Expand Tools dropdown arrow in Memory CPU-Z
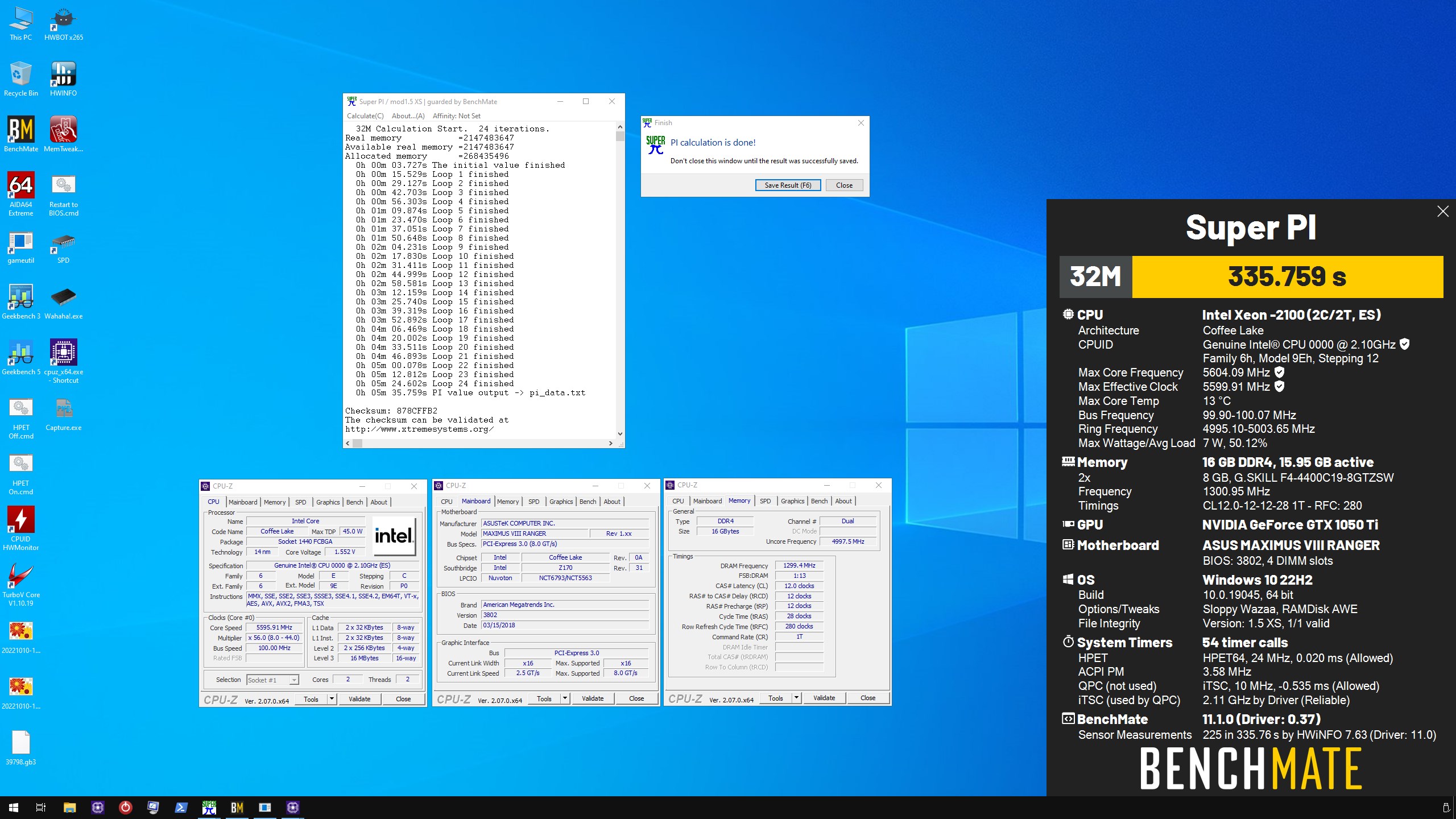The height and width of the screenshot is (819, 1456). tap(796, 698)
